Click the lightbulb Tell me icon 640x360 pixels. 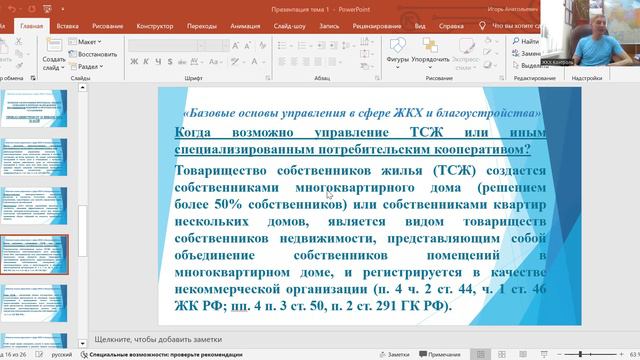(482, 26)
